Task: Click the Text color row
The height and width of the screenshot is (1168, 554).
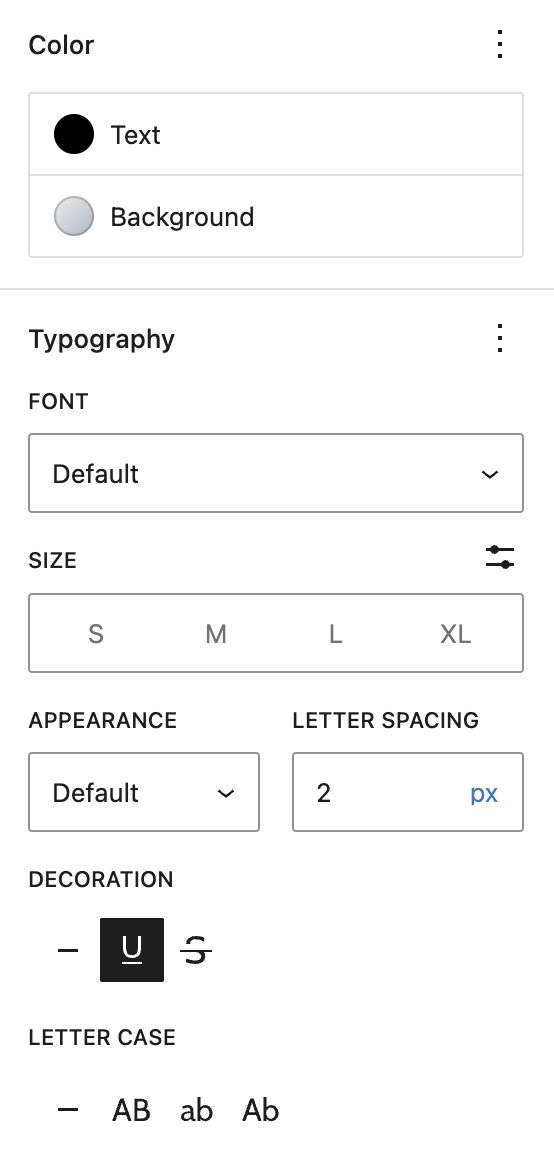Action: (276, 135)
